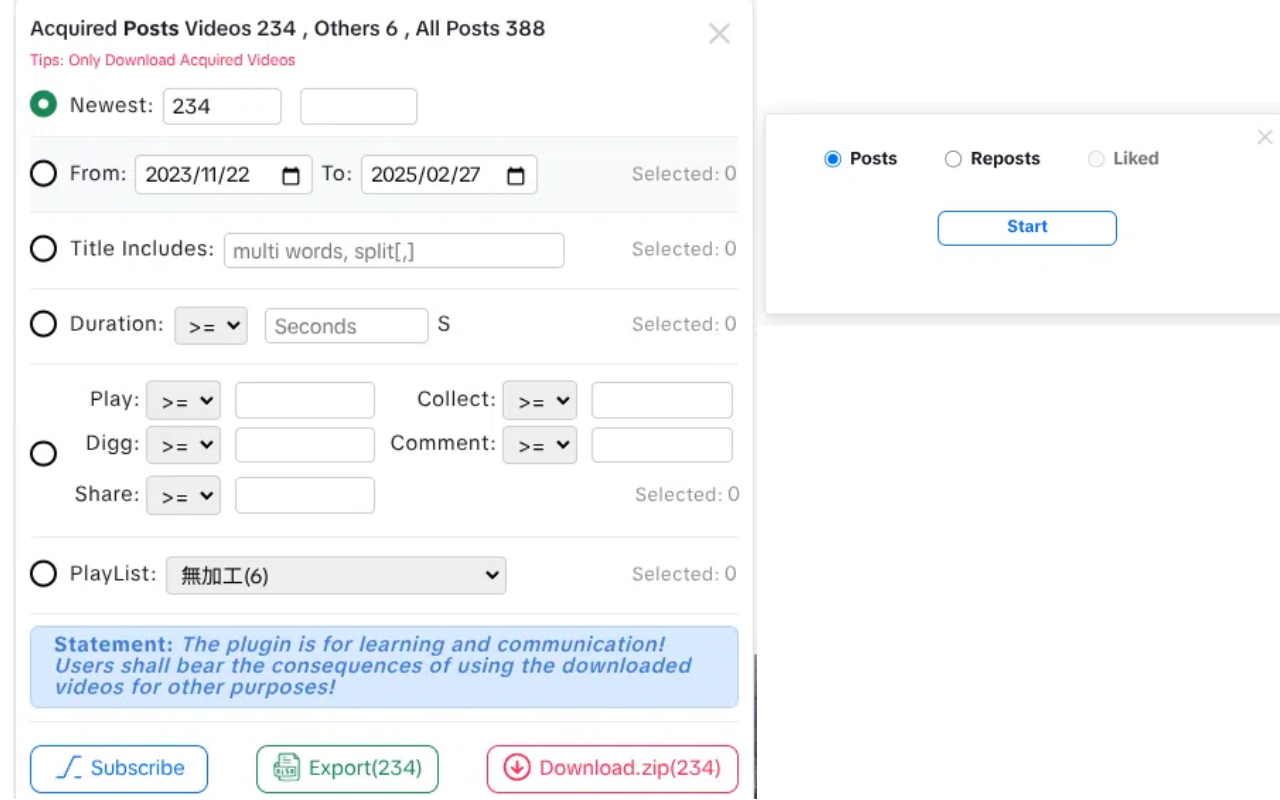The height and width of the screenshot is (800, 1280).
Task: Click the Export(234) spreadsheet button
Action: [x=347, y=768]
